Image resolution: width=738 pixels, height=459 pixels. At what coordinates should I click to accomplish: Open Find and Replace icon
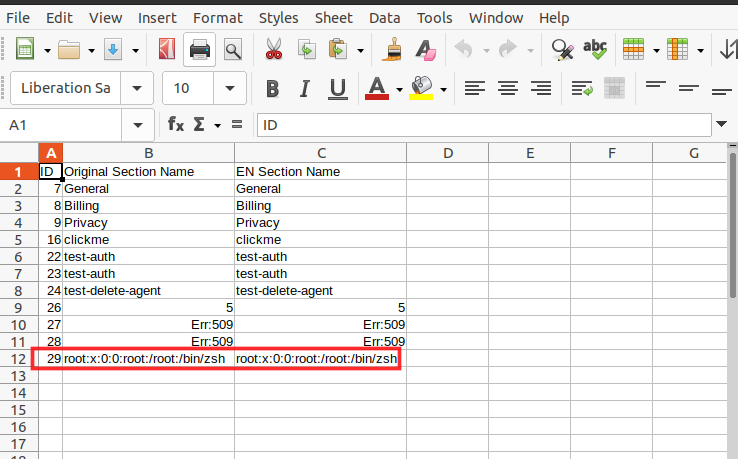[562, 49]
